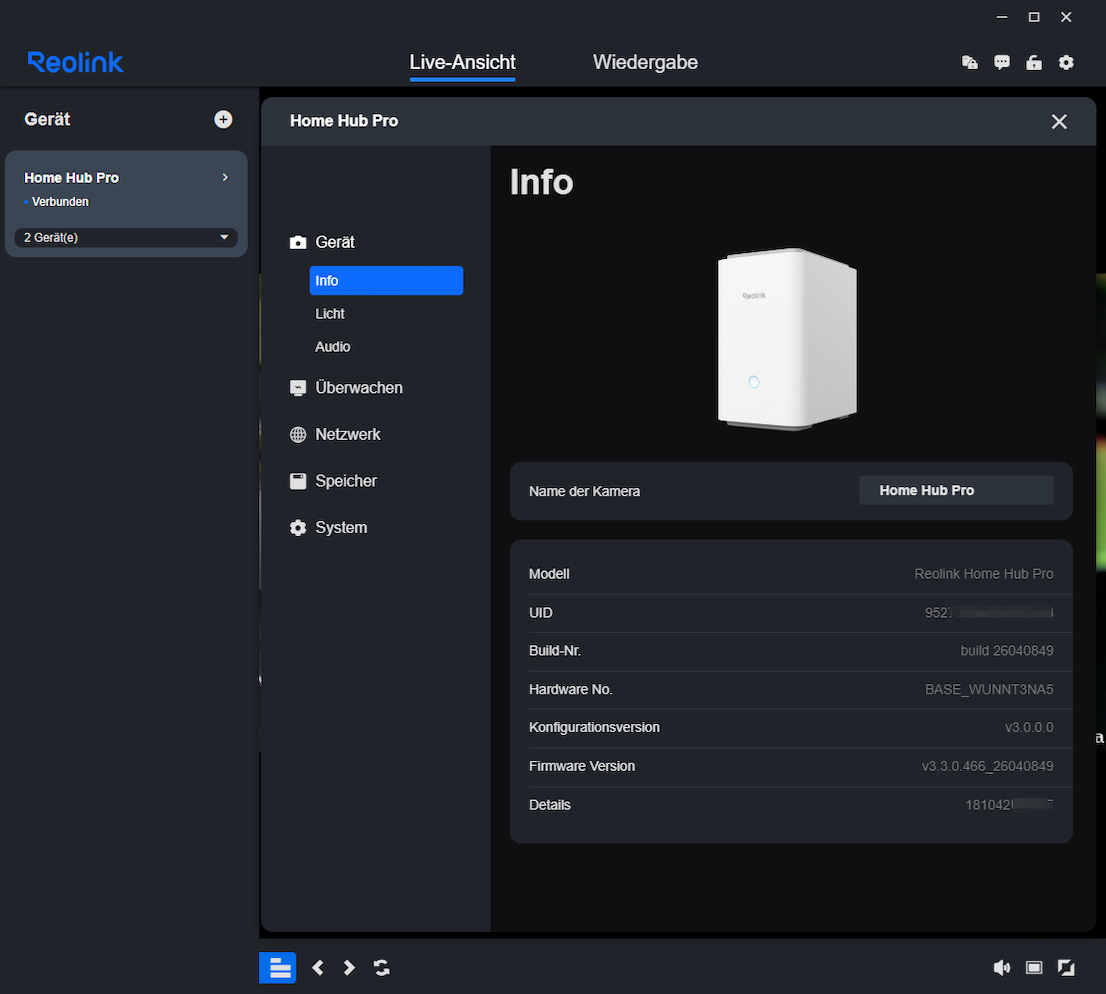Mute sound with the speaker icon
The height and width of the screenshot is (994, 1106).
point(1002,967)
